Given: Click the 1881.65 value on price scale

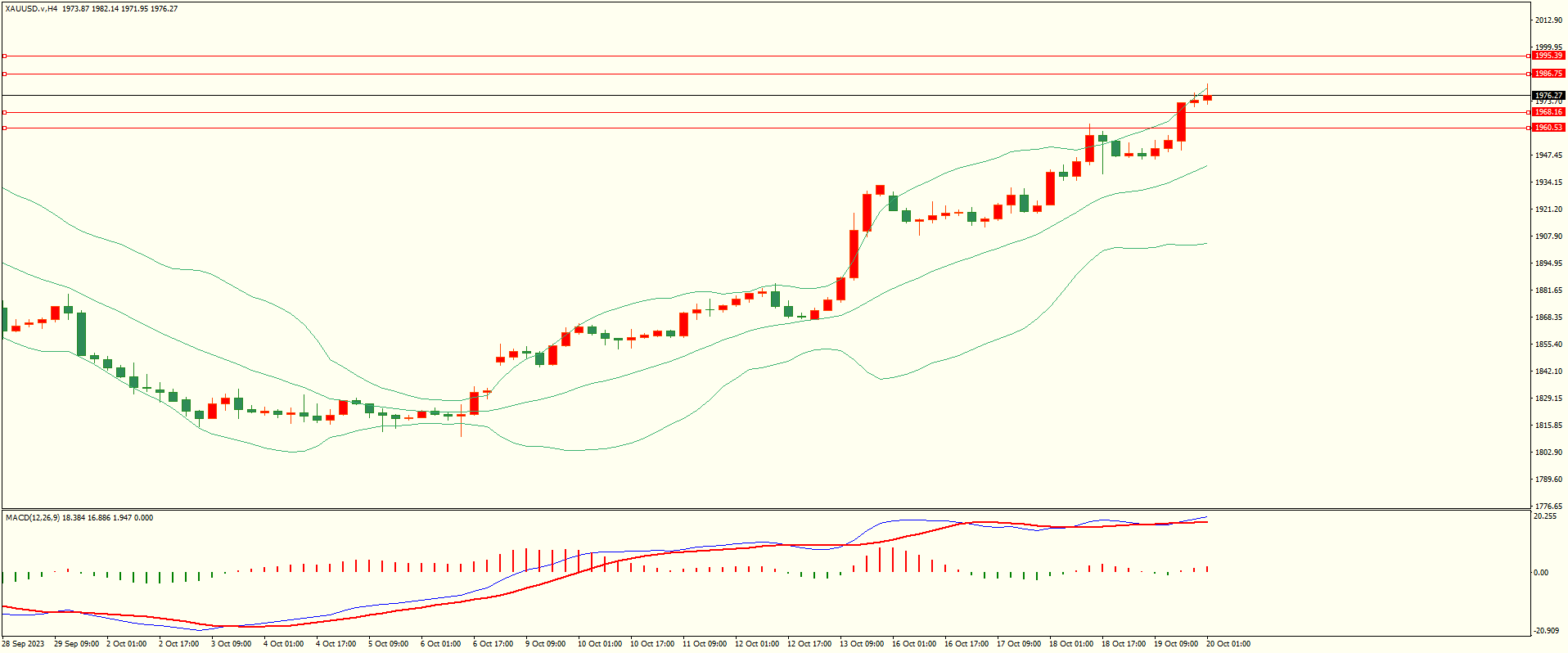Looking at the screenshot, I should click(x=1548, y=290).
